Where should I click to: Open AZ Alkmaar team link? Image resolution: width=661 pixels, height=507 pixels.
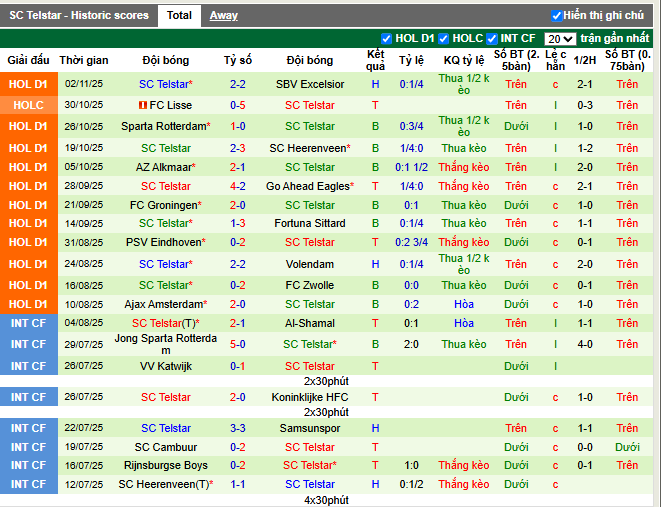click(x=164, y=167)
